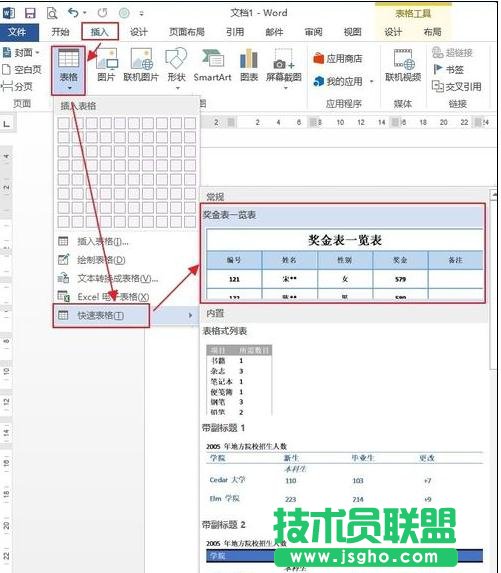Insert a 超链接 hyperlink
Screen dimensions: 501x573
[452, 53]
